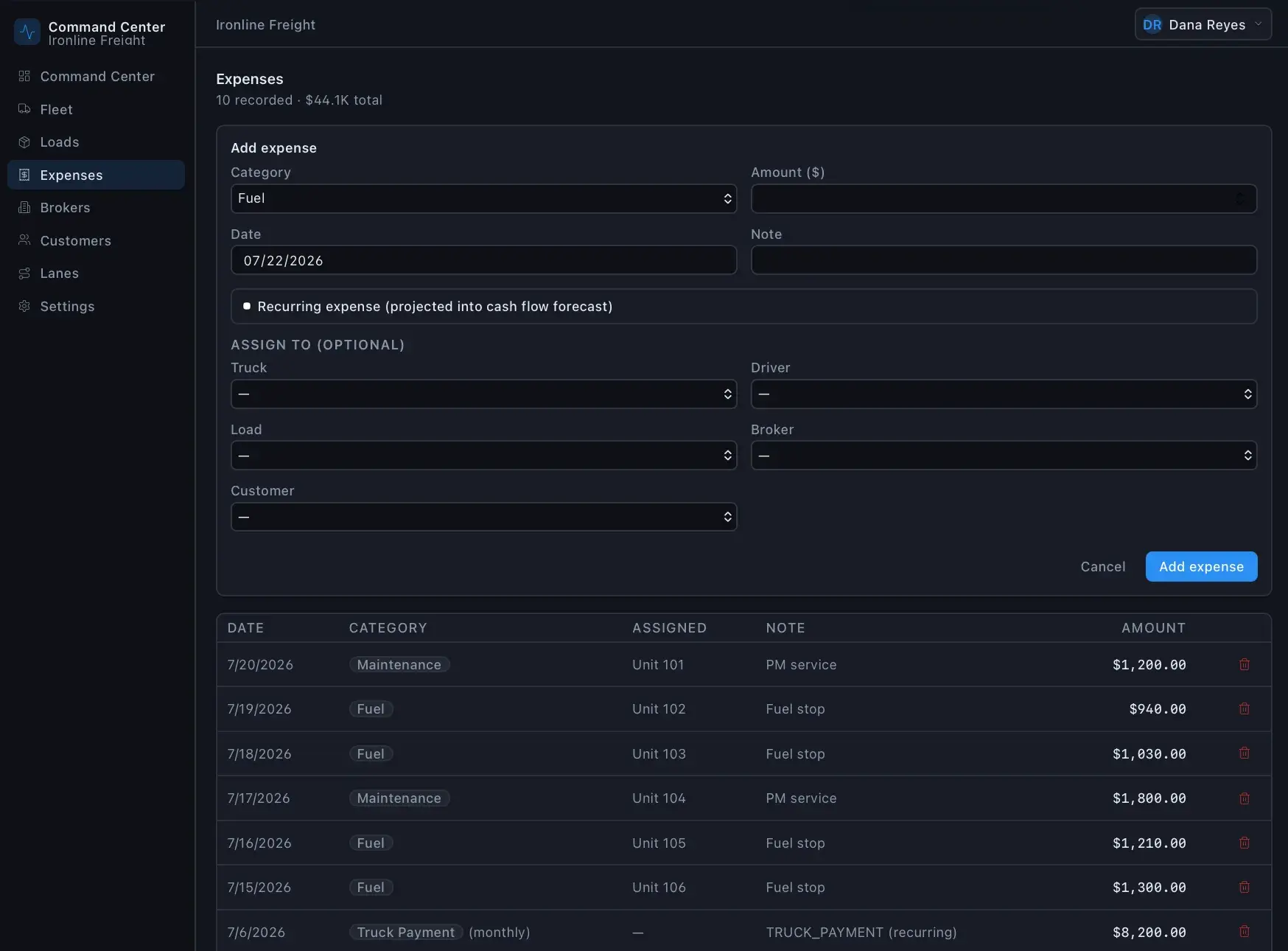Click the Command Center pulse logo icon
This screenshot has height=951, width=1288.
27,32
